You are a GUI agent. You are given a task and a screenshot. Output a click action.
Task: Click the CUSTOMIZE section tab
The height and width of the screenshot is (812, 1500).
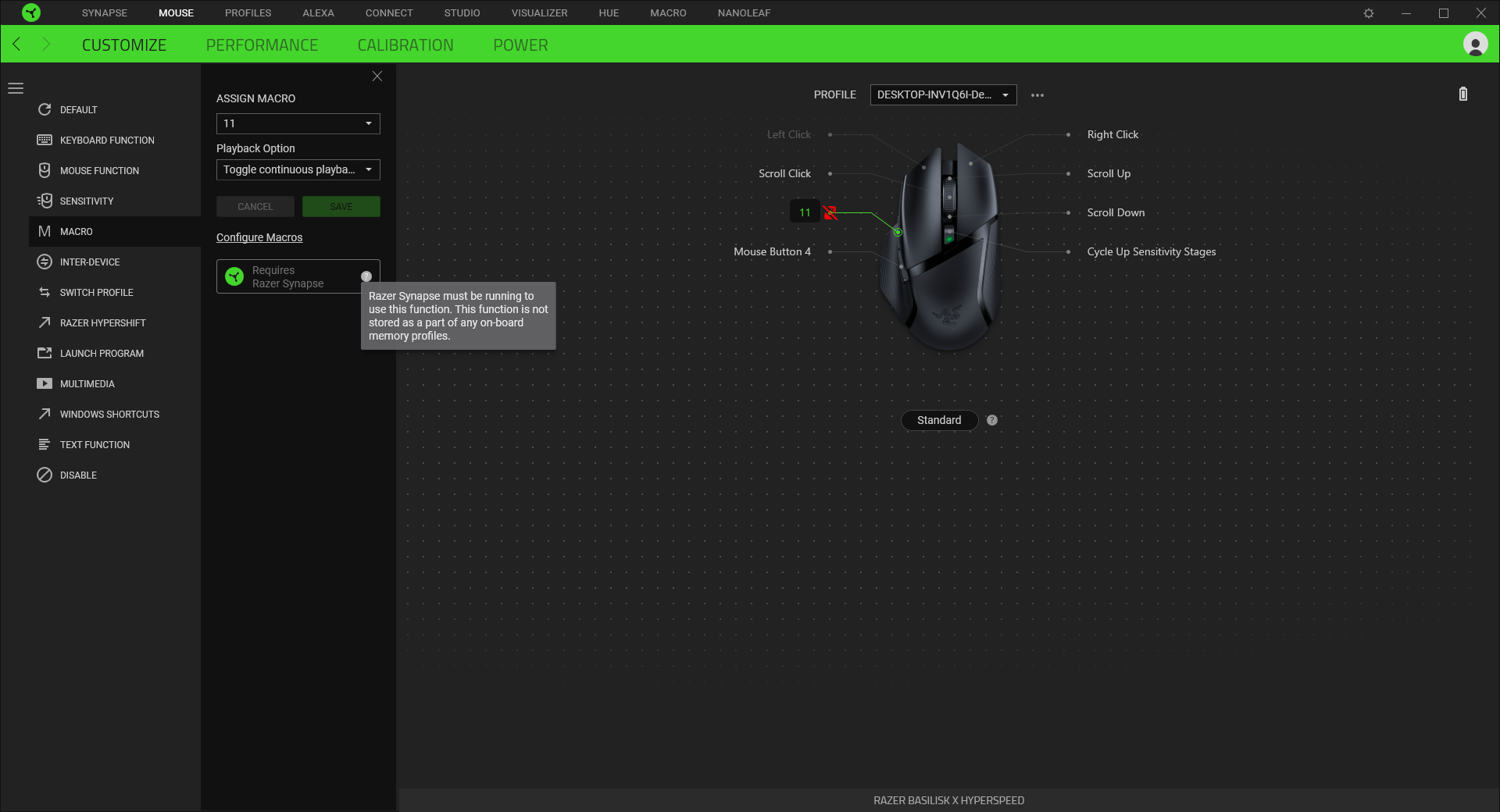(124, 45)
